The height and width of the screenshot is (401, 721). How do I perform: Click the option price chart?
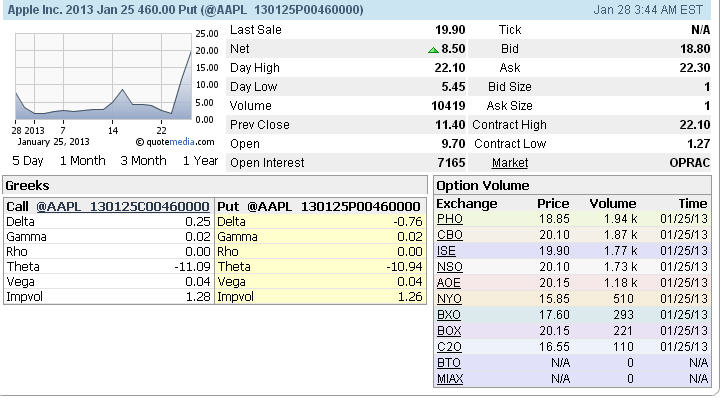click(103, 76)
